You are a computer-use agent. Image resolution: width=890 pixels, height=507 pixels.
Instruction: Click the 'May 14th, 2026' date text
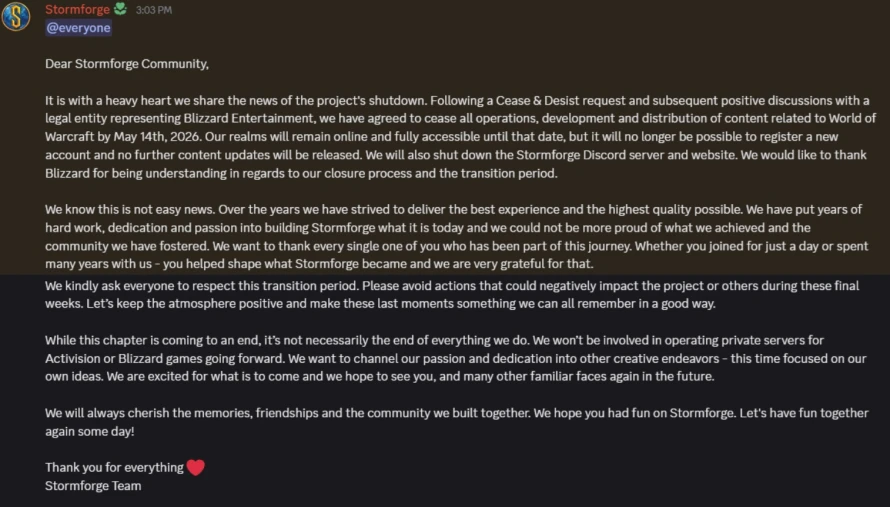click(x=157, y=137)
